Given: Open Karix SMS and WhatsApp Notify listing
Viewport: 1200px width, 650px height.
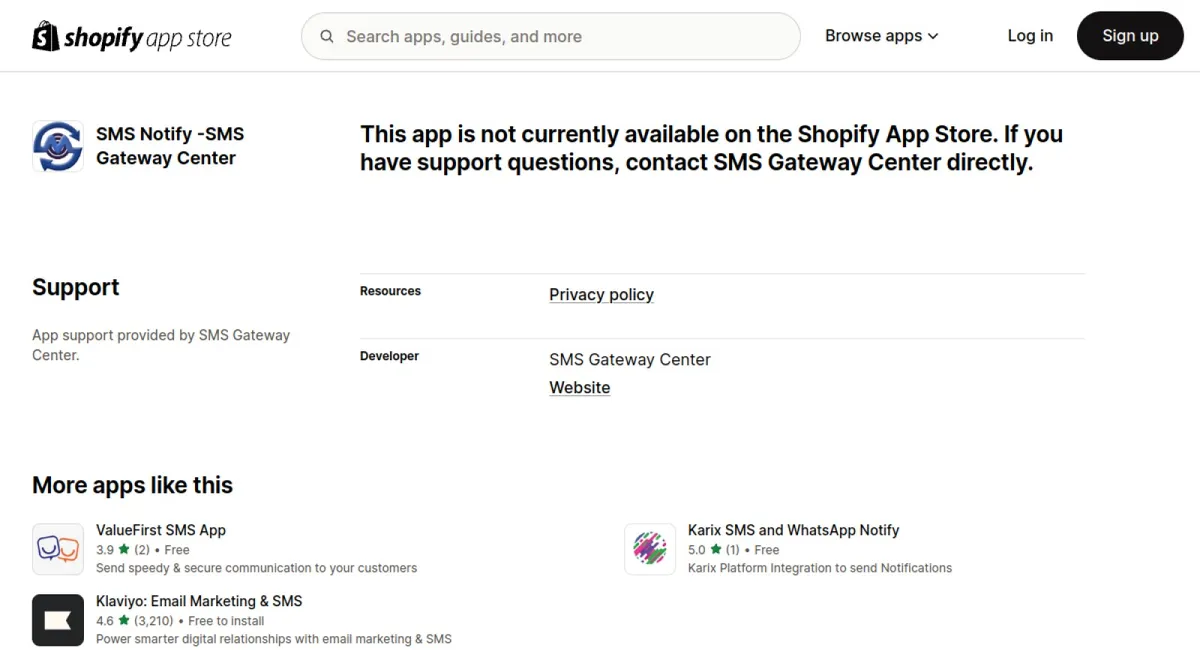Looking at the screenshot, I should tap(793, 530).
